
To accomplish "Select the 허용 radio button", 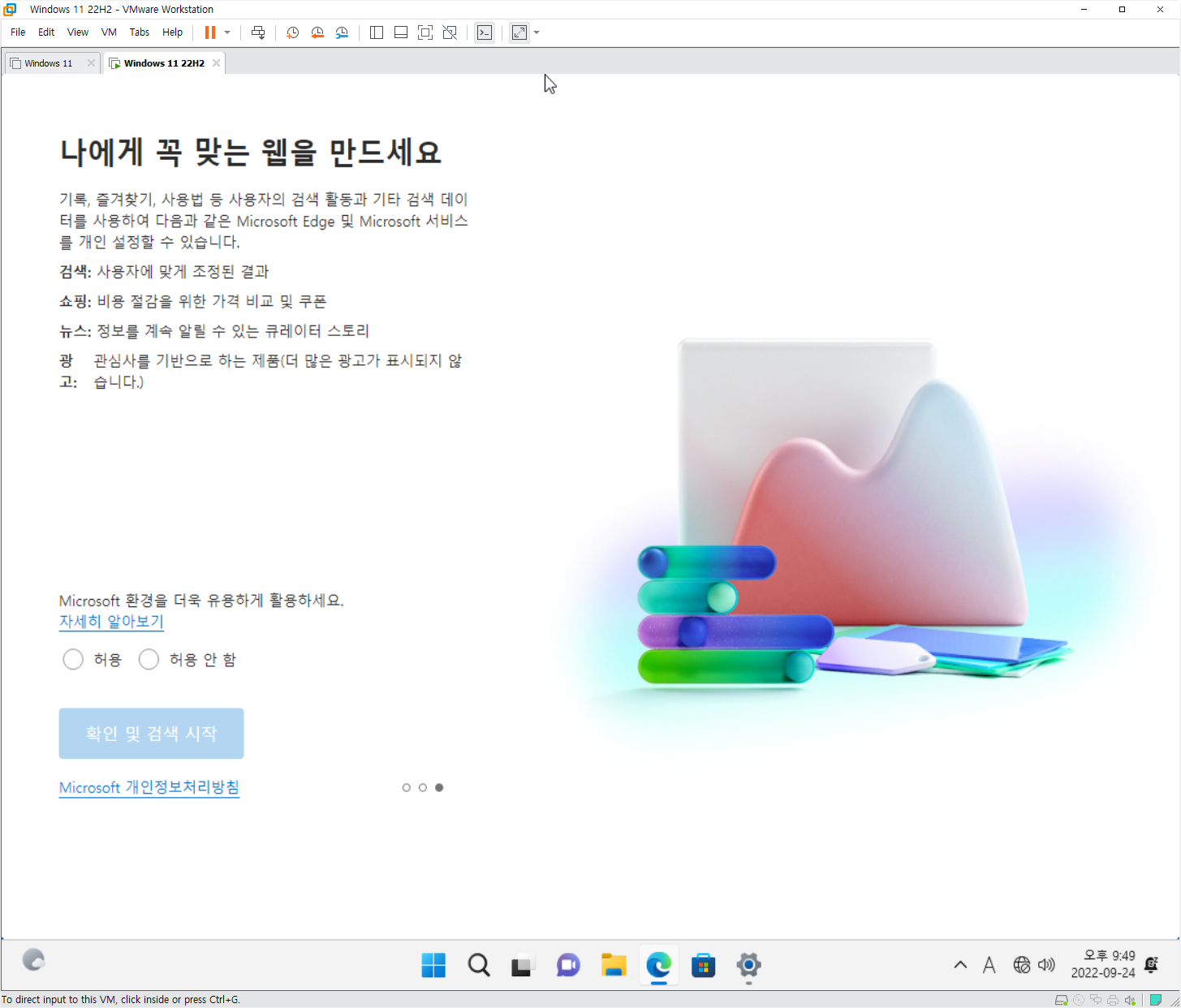I will [x=73, y=660].
